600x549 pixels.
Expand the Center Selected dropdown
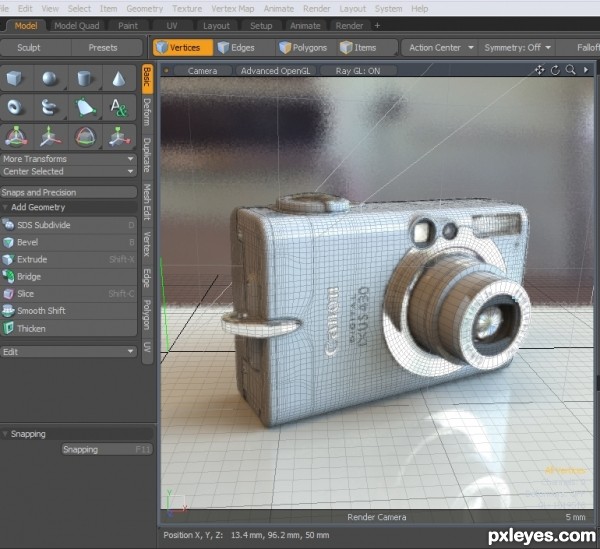tap(68, 171)
